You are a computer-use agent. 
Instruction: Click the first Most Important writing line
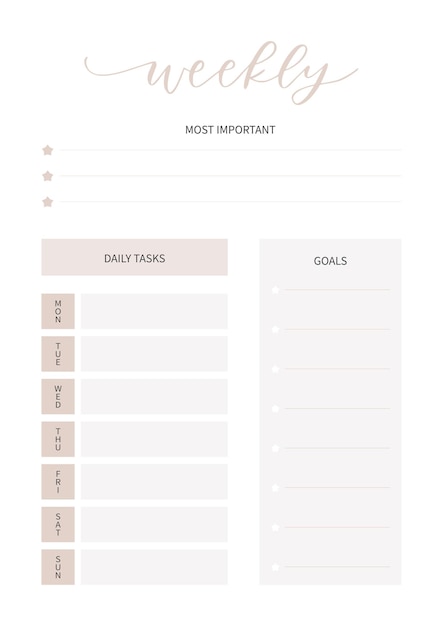click(230, 150)
